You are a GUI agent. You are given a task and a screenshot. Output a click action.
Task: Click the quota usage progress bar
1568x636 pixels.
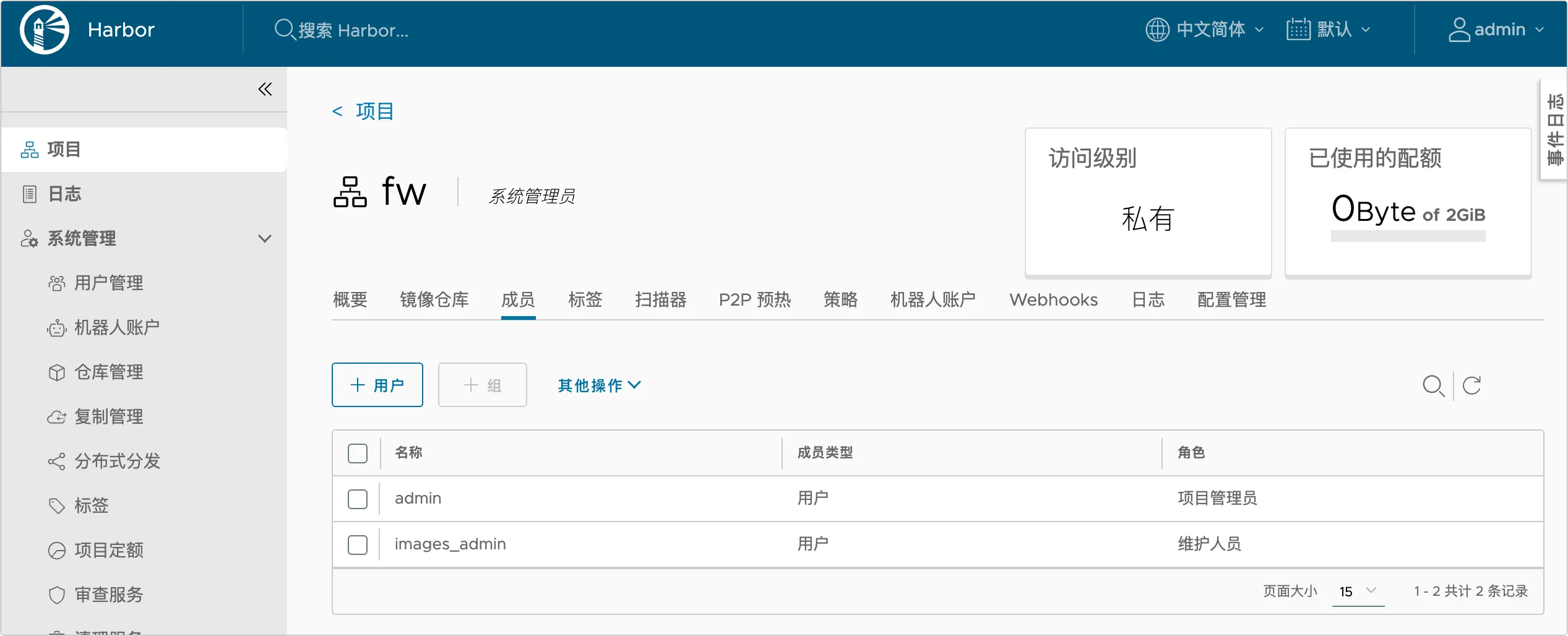pos(1408,236)
